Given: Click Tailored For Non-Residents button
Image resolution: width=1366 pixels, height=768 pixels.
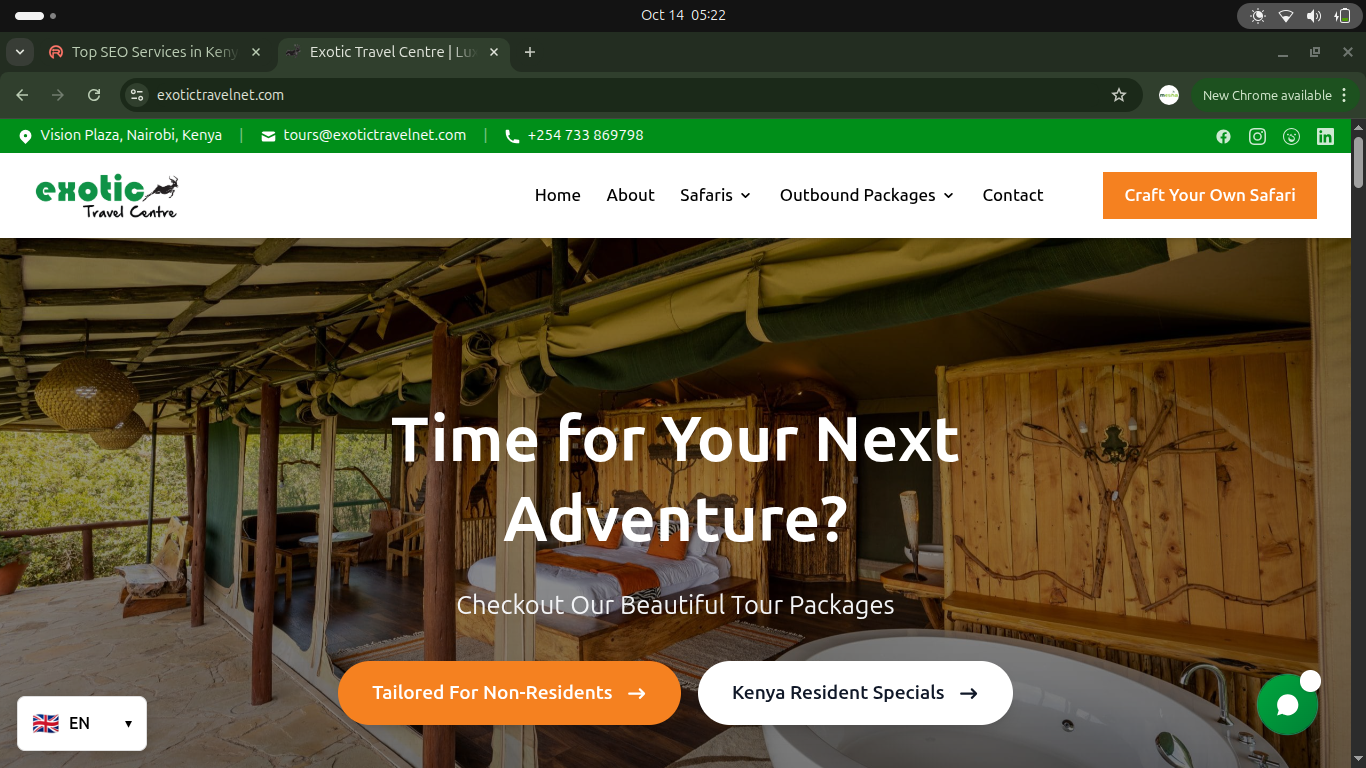Looking at the screenshot, I should 509,693.
